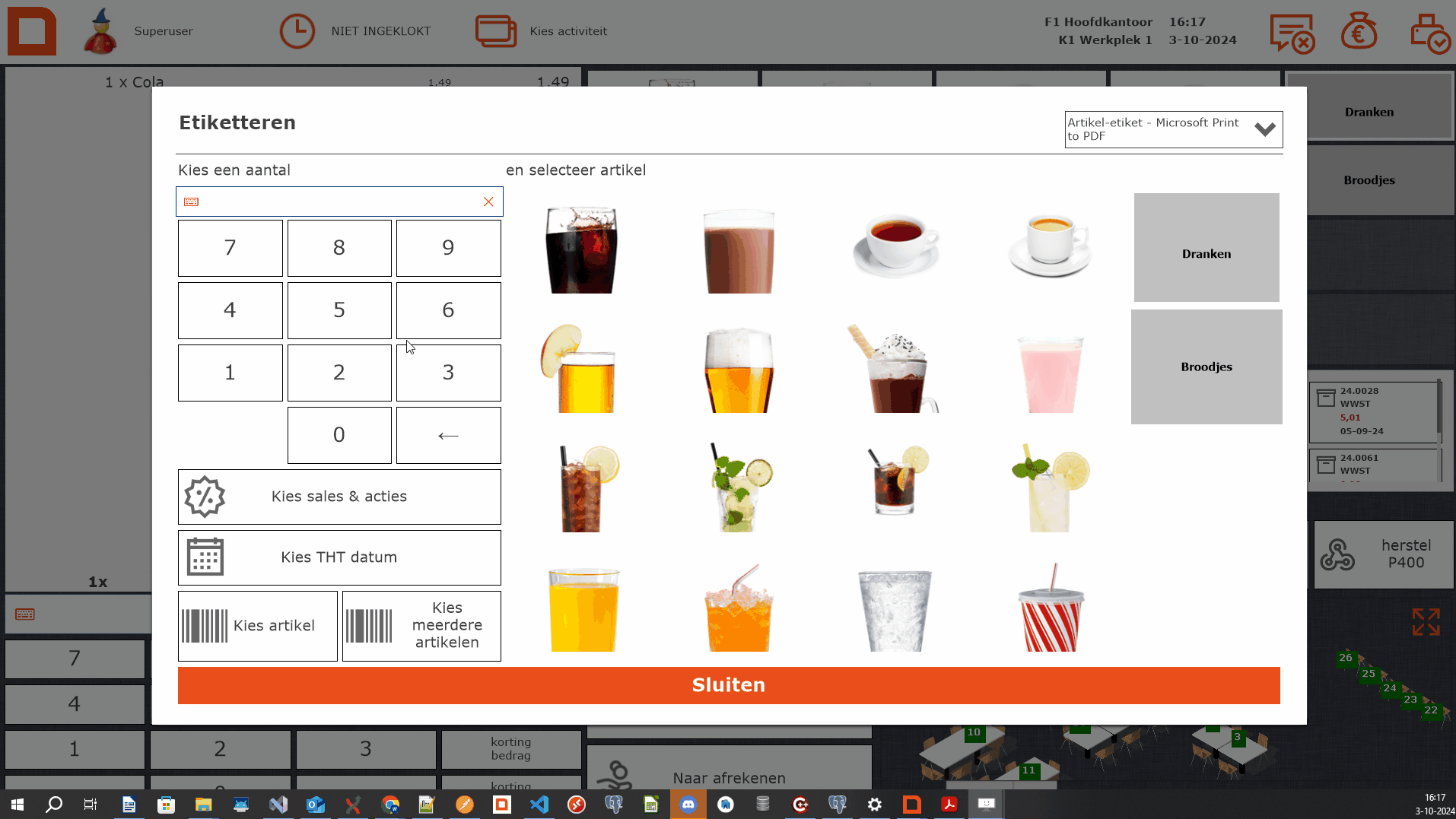1456x819 pixels.
Task: Click the cancel receipt icon in header
Action: click(x=1292, y=33)
